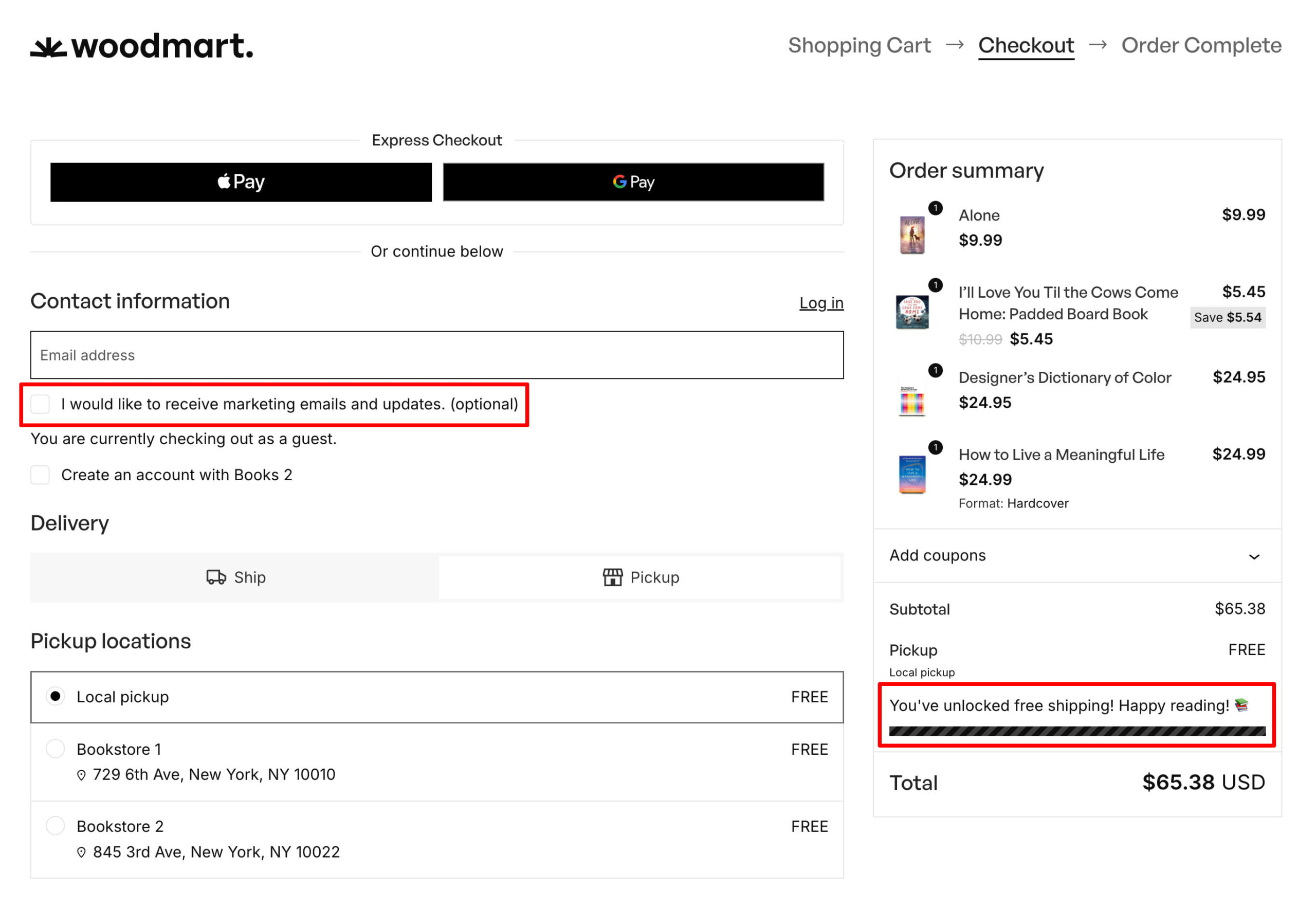
Task: Click How to Live a Meaningful Life title
Action: [x=1062, y=455]
